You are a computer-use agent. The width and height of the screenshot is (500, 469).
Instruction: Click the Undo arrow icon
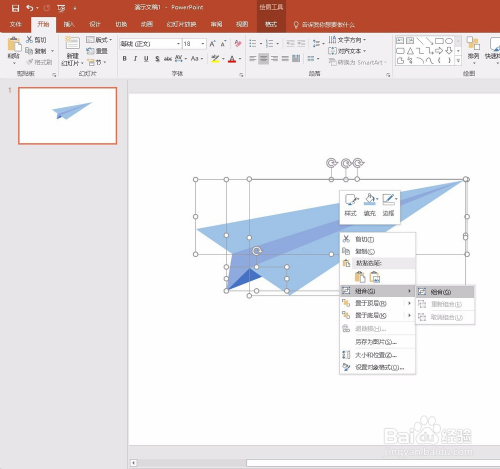(30, 8)
